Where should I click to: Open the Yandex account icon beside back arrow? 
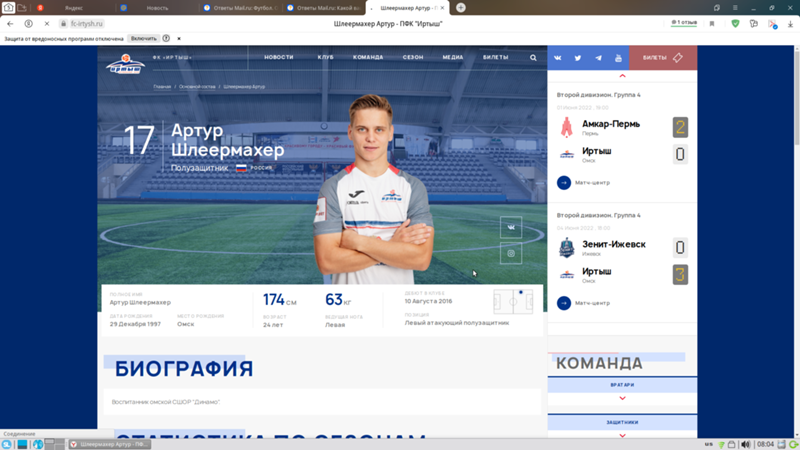click(29, 23)
